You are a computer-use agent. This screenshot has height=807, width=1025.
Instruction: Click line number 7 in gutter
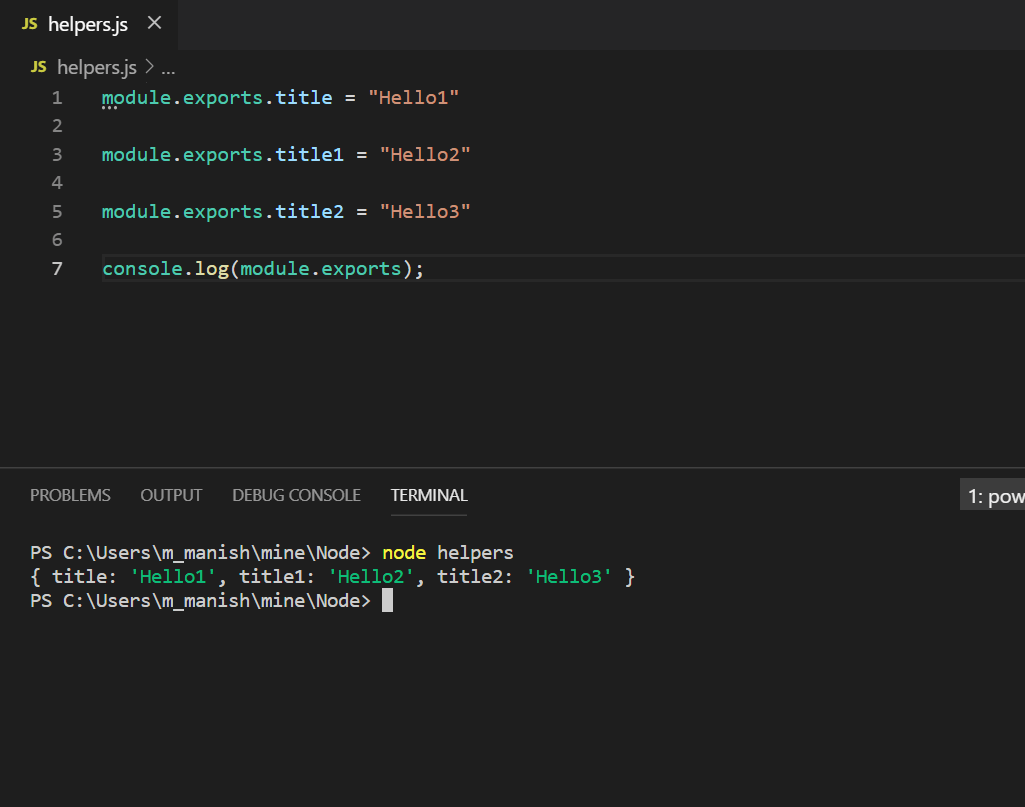point(57,269)
